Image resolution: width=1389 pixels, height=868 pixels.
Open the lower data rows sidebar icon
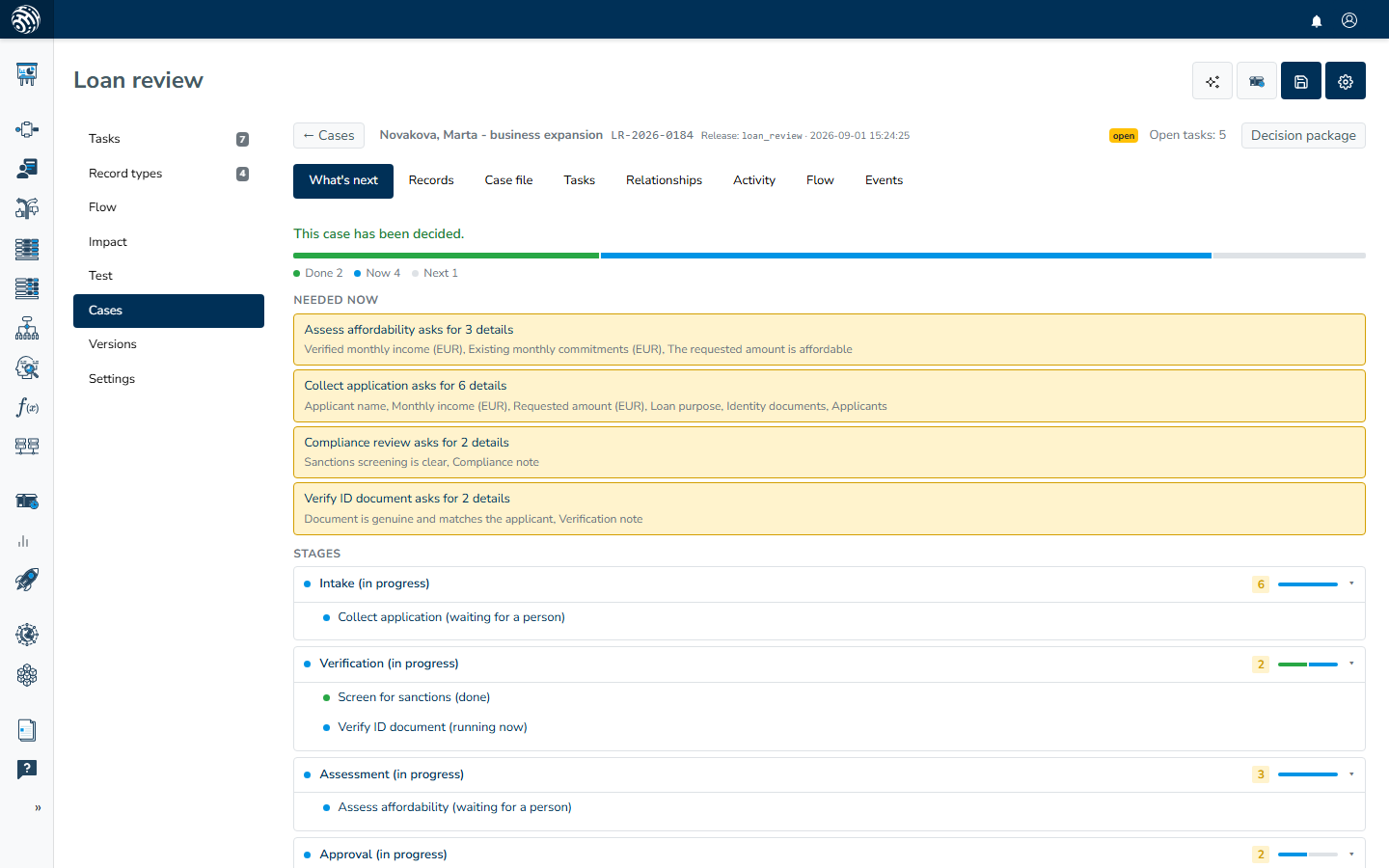27,287
